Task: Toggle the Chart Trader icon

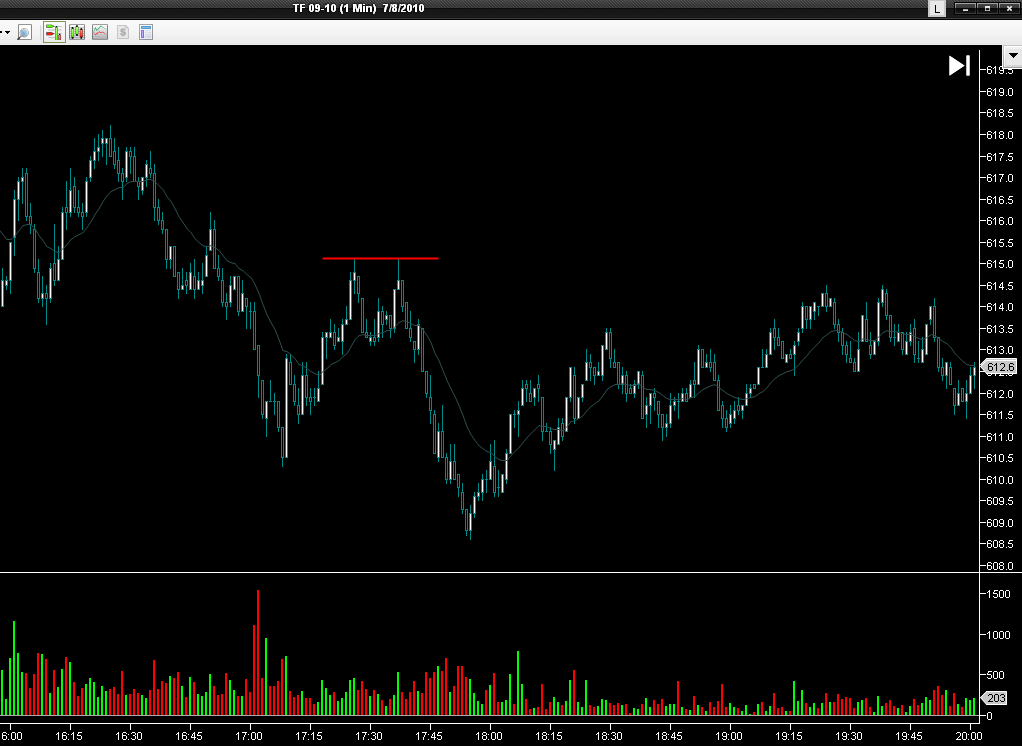Action: pyautogui.click(x=54, y=32)
